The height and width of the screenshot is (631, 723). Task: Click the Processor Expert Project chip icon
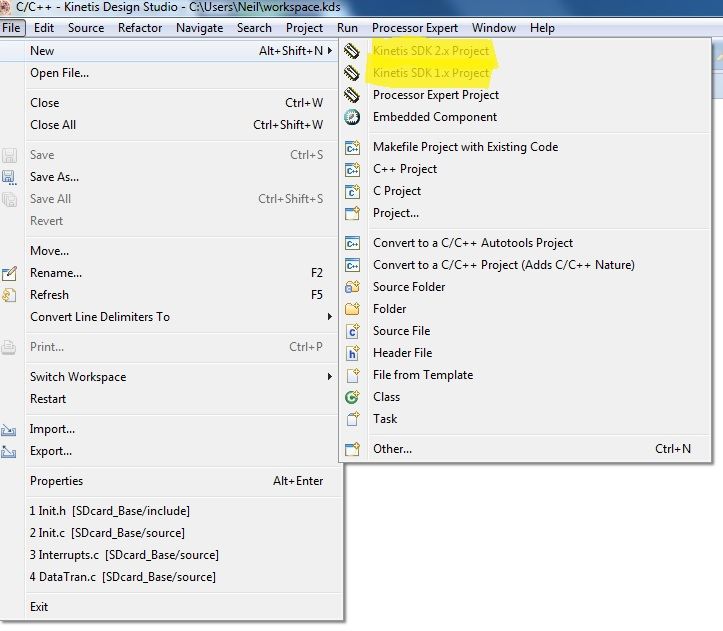pos(352,95)
